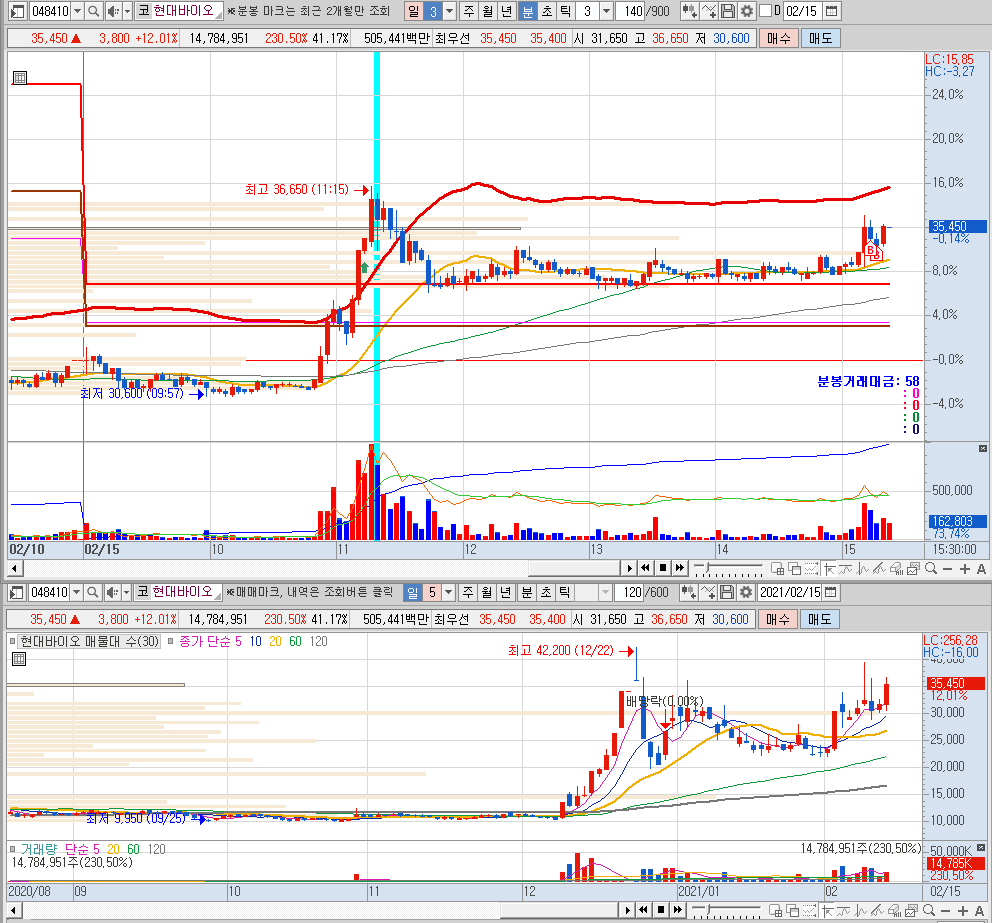
Task: Click add-candle chart icon in top toolbar
Action: [690, 11]
